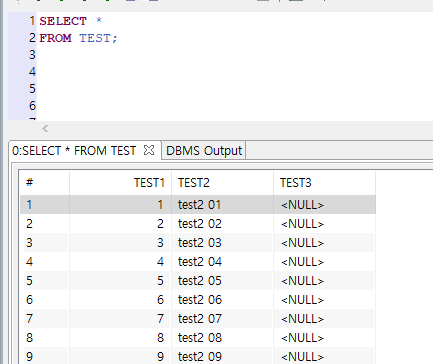This screenshot has height=364, width=433.
Task: Select the cell 'test2 09'
Action: pyautogui.click(x=223, y=356)
